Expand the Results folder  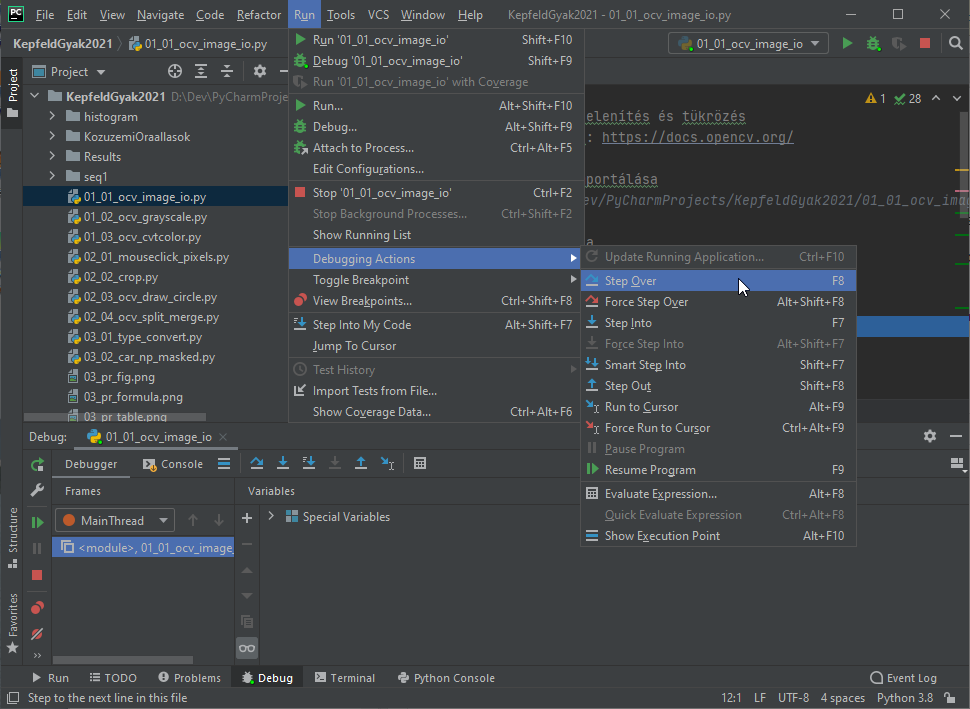coord(52,156)
